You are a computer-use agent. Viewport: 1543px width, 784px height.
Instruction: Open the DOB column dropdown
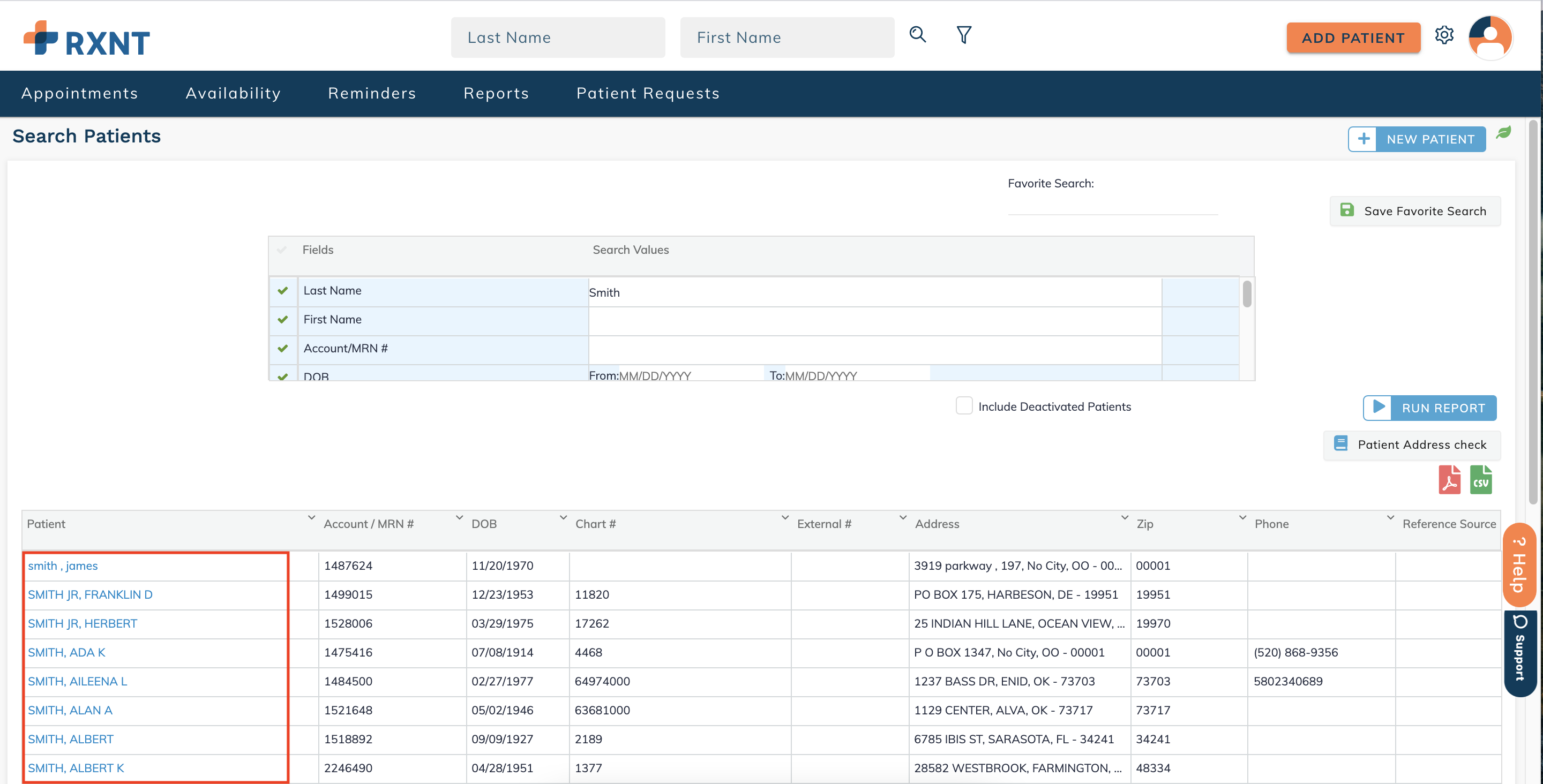563,517
